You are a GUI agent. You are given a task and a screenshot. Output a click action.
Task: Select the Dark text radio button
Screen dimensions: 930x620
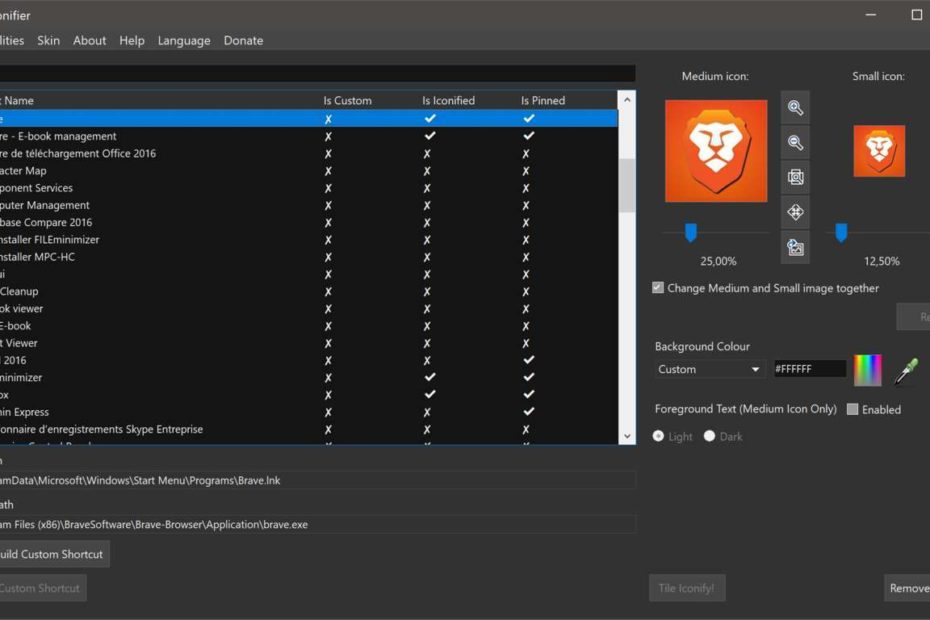tap(709, 436)
